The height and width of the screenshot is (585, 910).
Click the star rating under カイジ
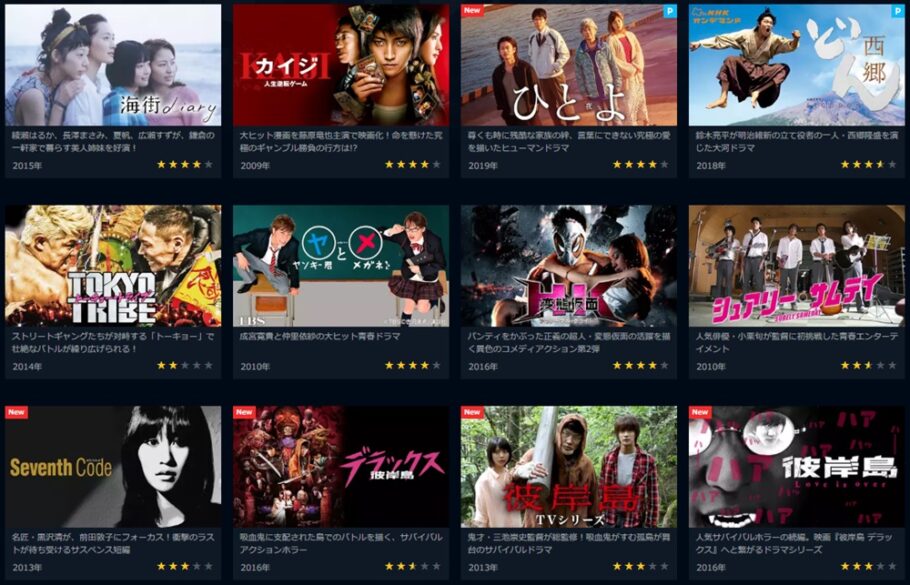pos(413,165)
